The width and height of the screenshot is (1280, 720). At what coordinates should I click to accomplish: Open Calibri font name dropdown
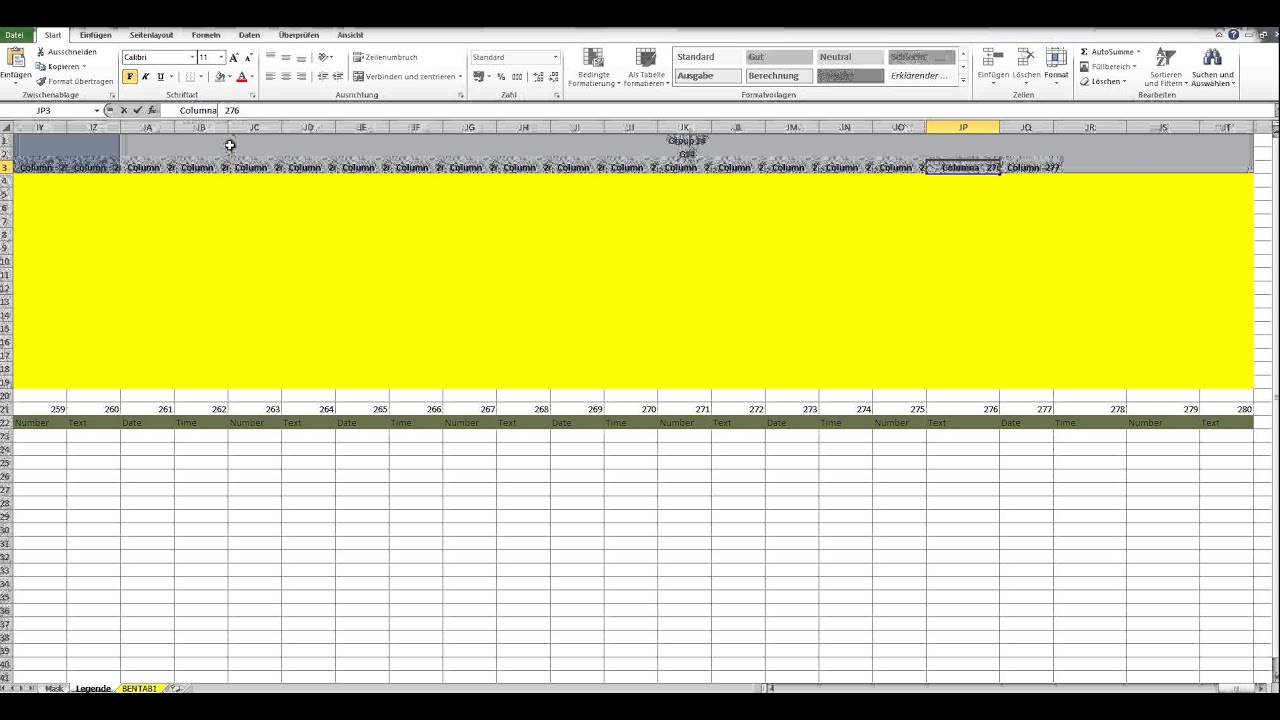click(191, 58)
